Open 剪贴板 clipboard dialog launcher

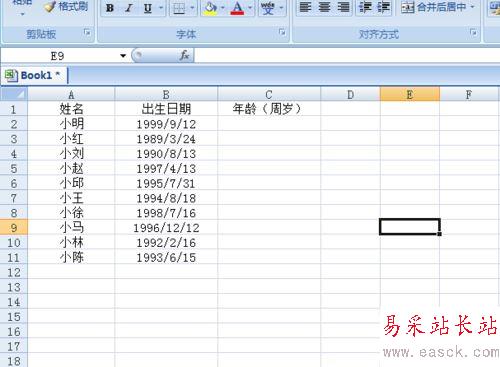(87, 32)
